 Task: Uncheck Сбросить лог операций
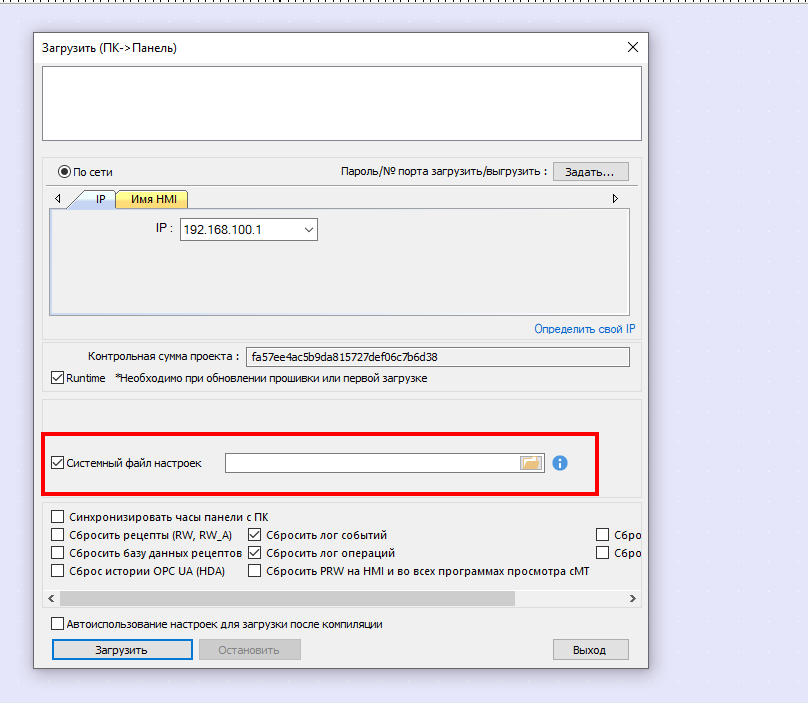click(x=254, y=553)
